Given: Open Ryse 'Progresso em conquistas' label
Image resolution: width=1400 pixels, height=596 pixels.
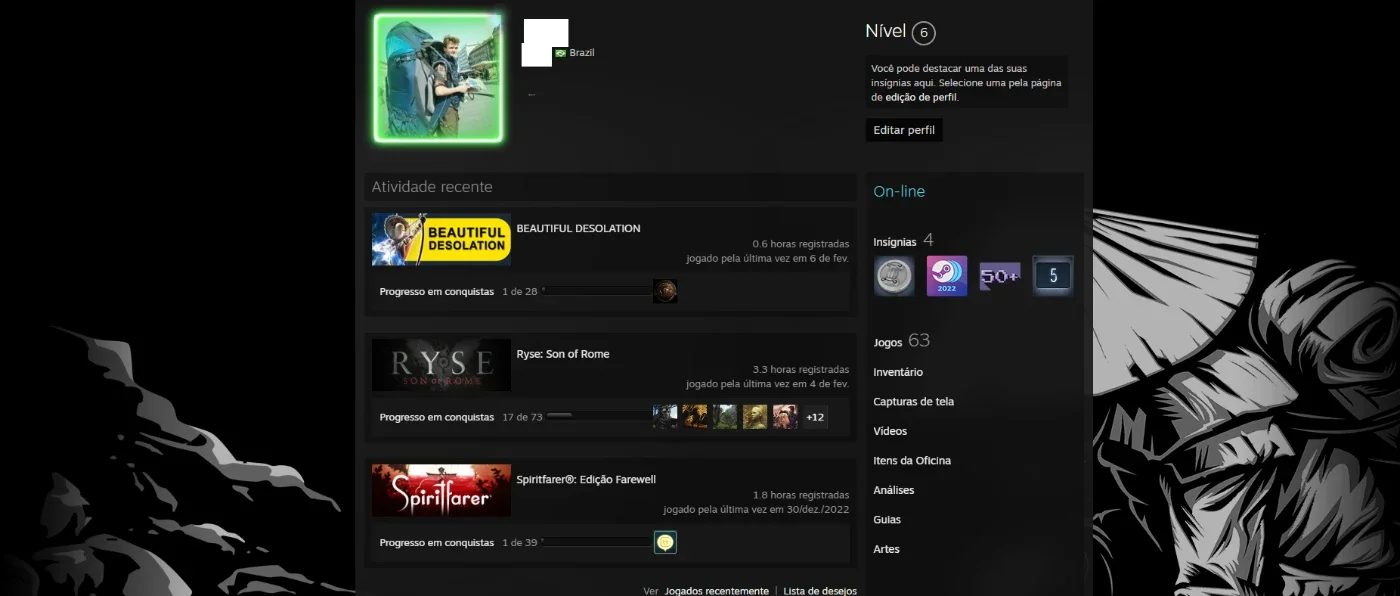Looking at the screenshot, I should click(x=437, y=417).
